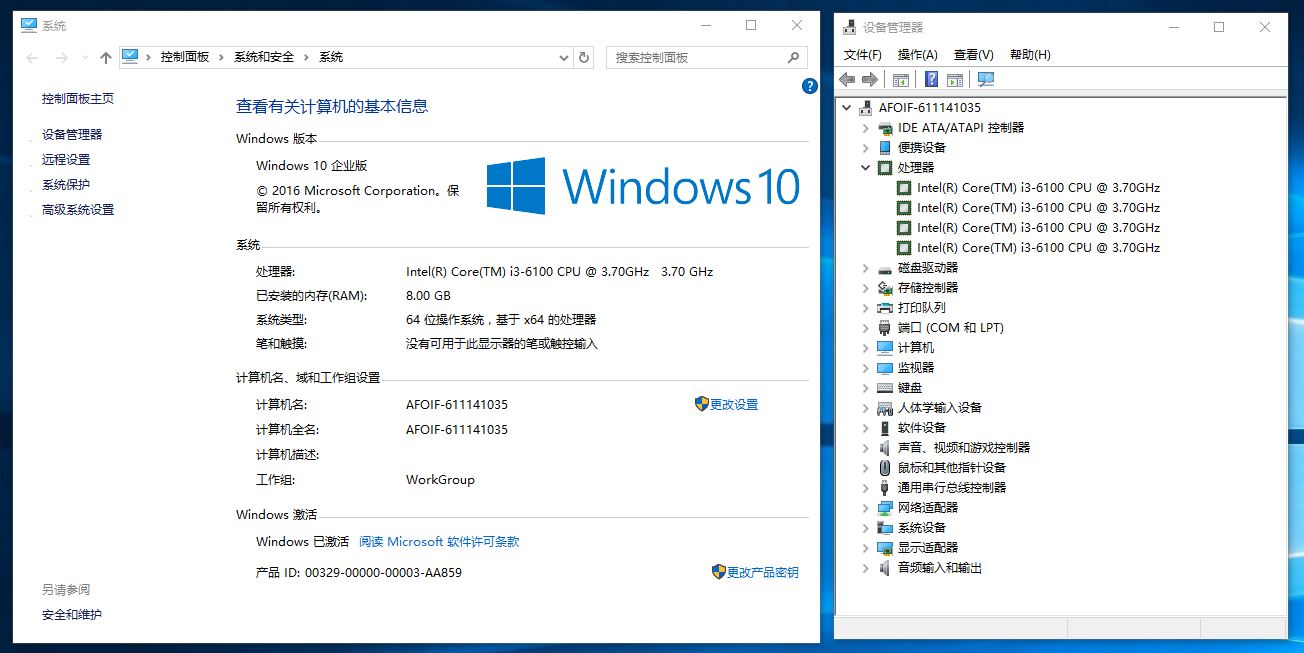Toggle the show/hide console tree toolbar icon
The width and height of the screenshot is (1304, 653).
click(901, 79)
